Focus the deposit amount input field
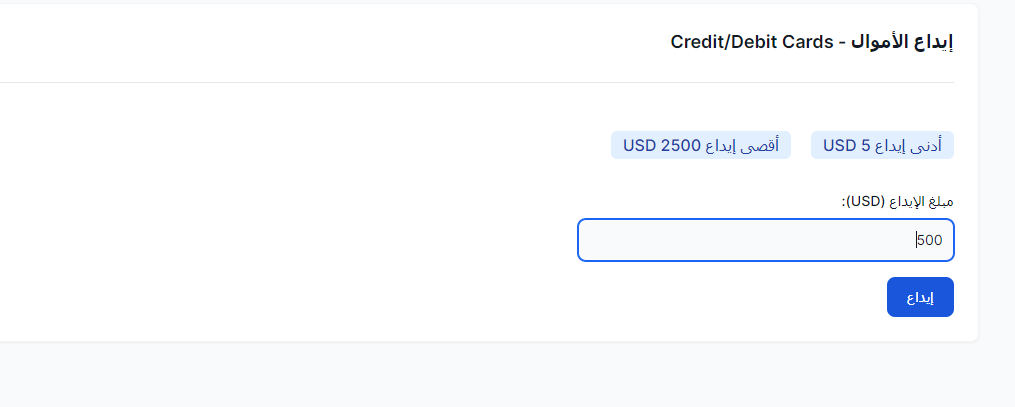This screenshot has height=407, width=1015. [x=765, y=240]
